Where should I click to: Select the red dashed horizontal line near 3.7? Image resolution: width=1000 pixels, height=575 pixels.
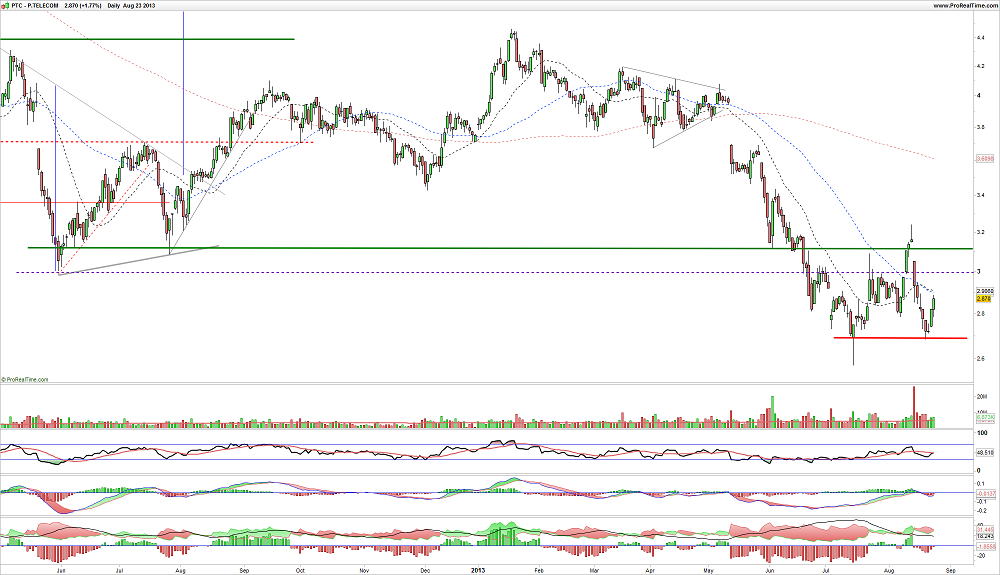click(157, 142)
